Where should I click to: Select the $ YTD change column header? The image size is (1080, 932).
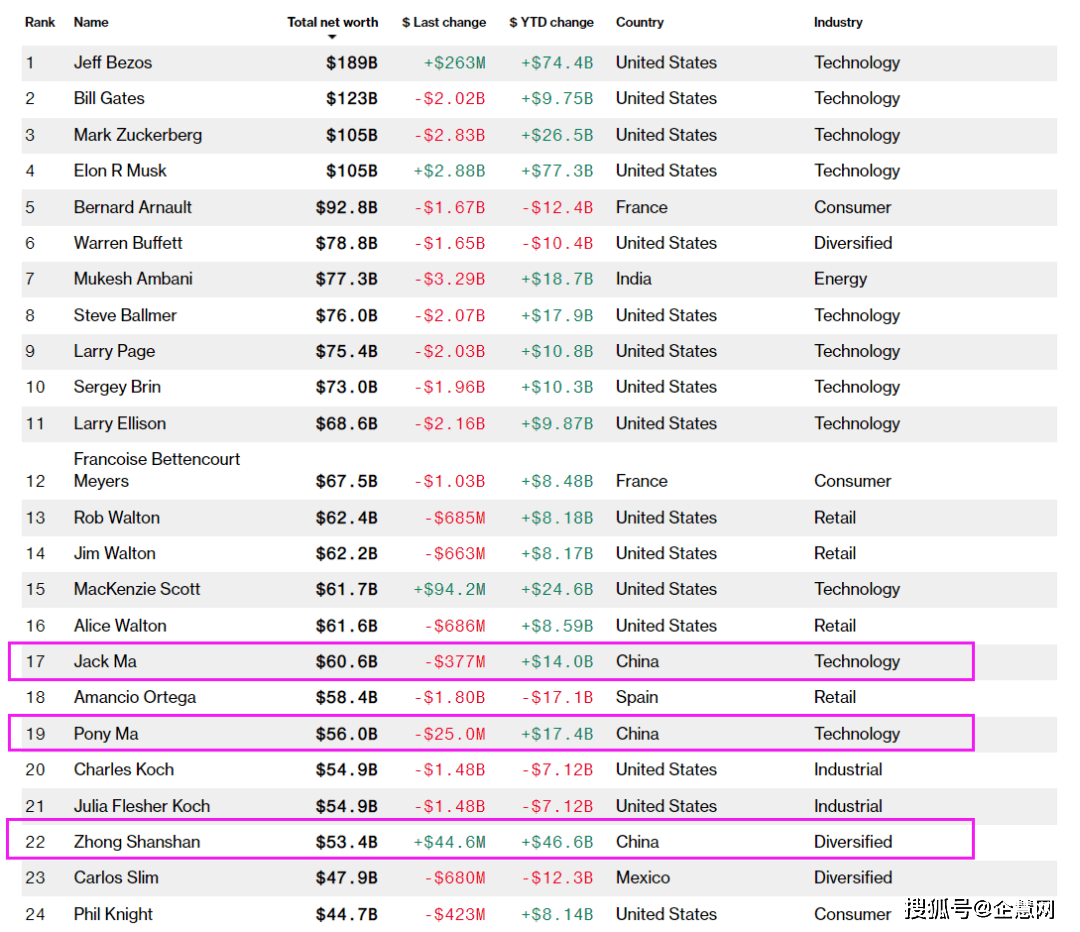(x=551, y=22)
